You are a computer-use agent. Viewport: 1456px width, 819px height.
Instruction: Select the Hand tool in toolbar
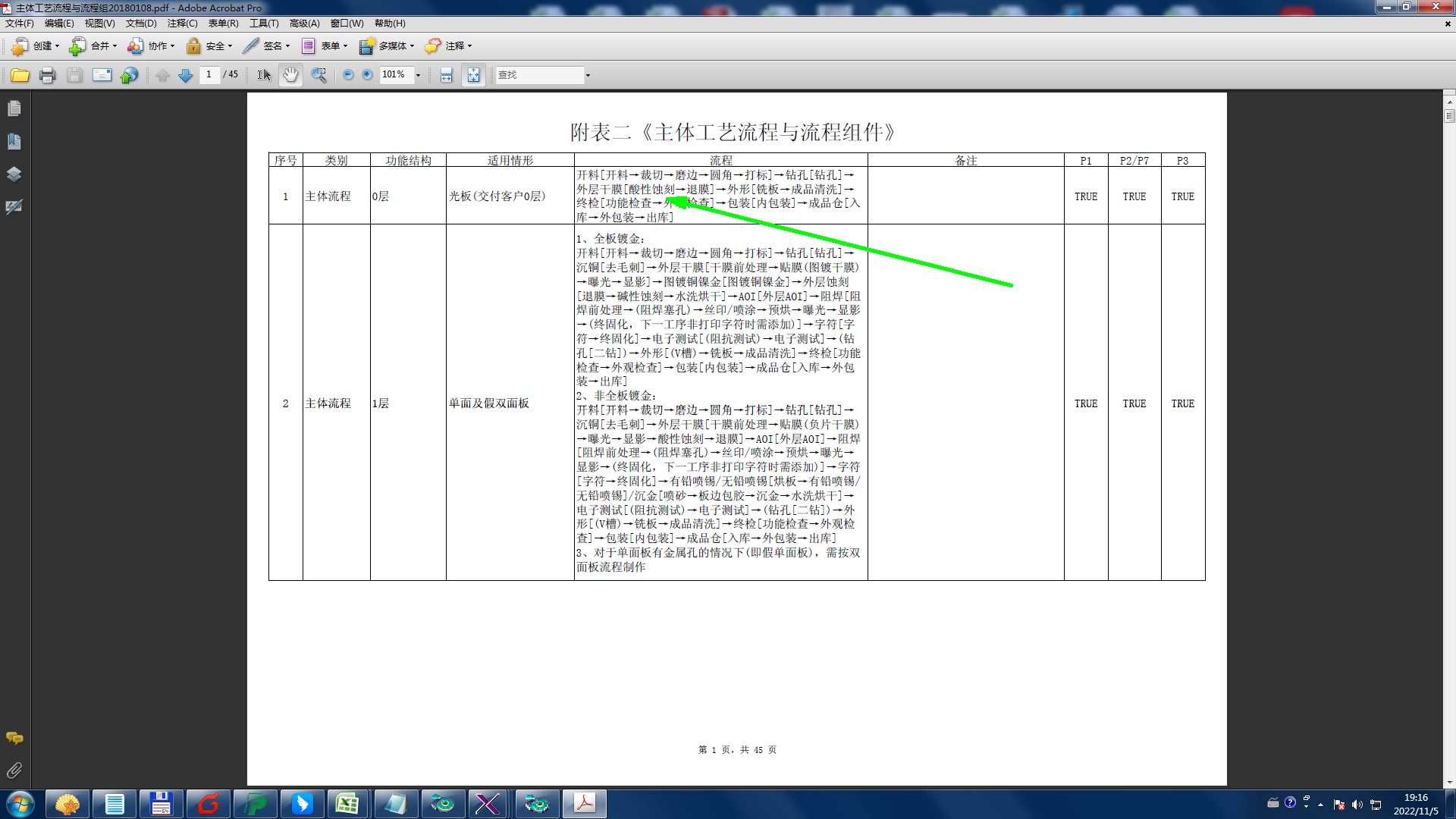(290, 75)
